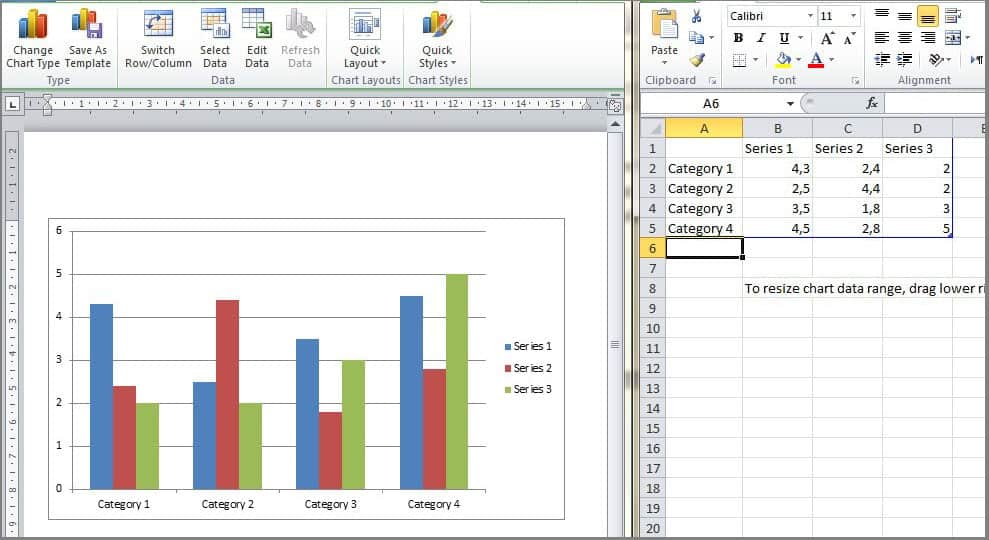Click the Font Color red A

pyautogui.click(x=816, y=60)
